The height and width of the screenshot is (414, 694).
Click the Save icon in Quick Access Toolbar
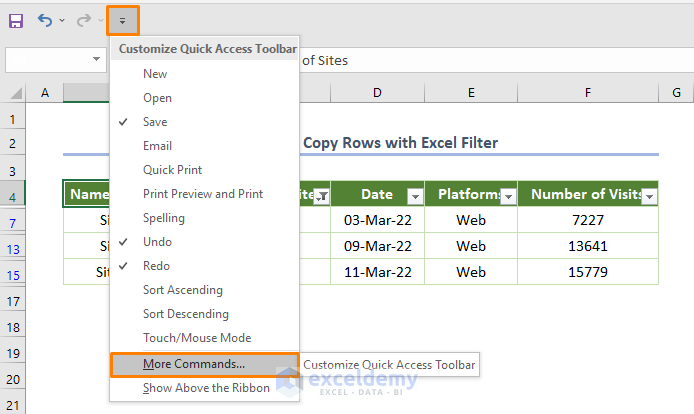coord(16,20)
